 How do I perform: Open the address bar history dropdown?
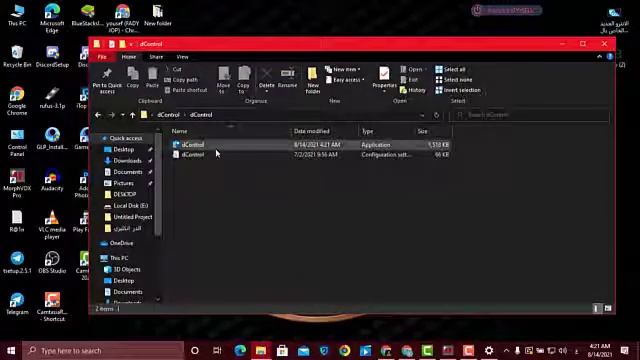(x=422, y=115)
